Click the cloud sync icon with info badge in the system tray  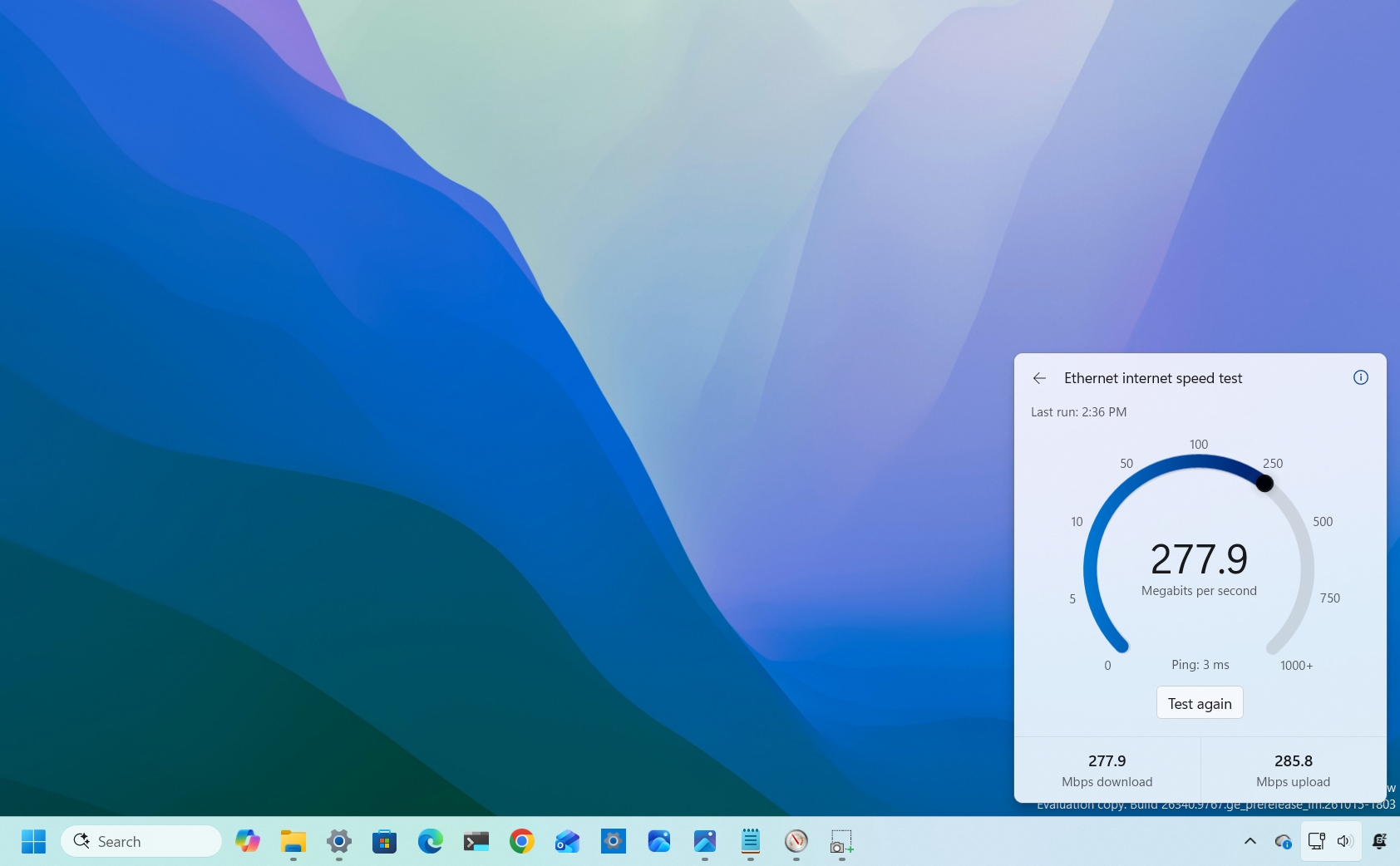(x=1283, y=842)
